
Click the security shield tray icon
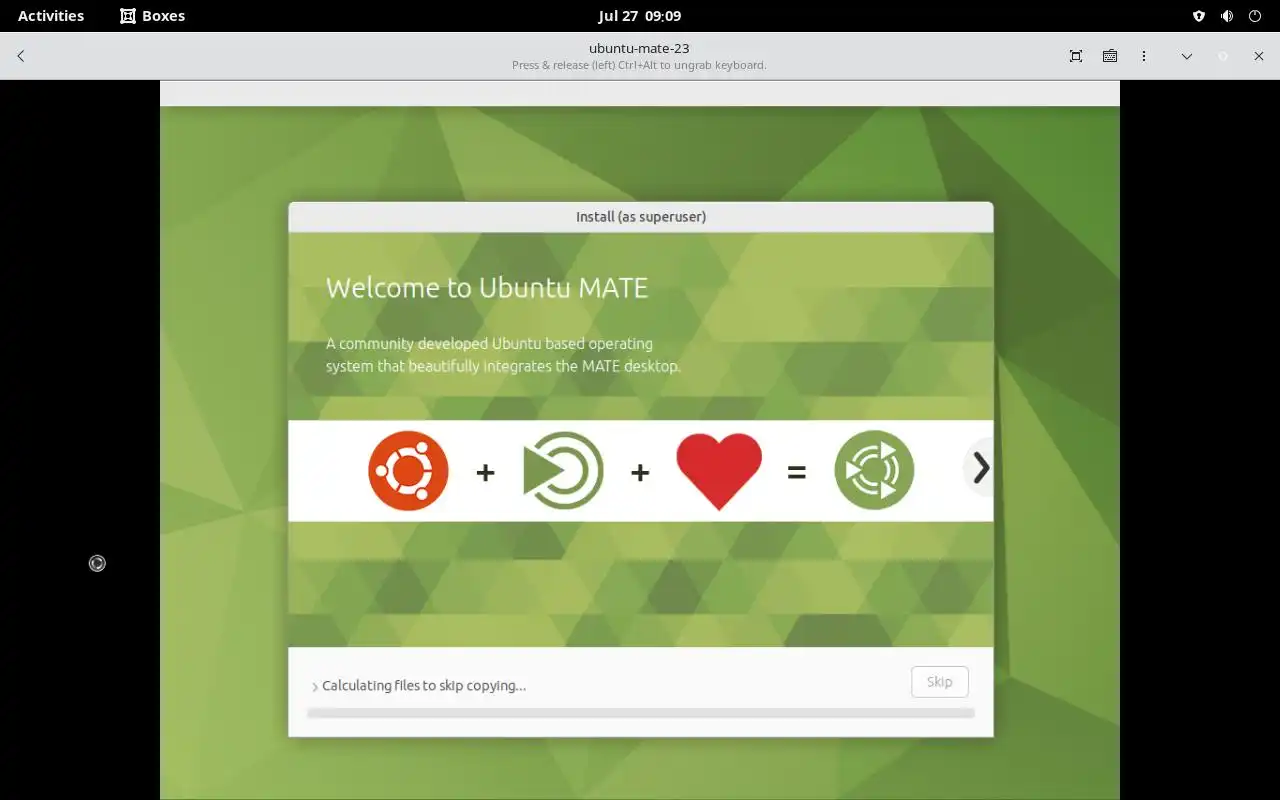(1199, 16)
